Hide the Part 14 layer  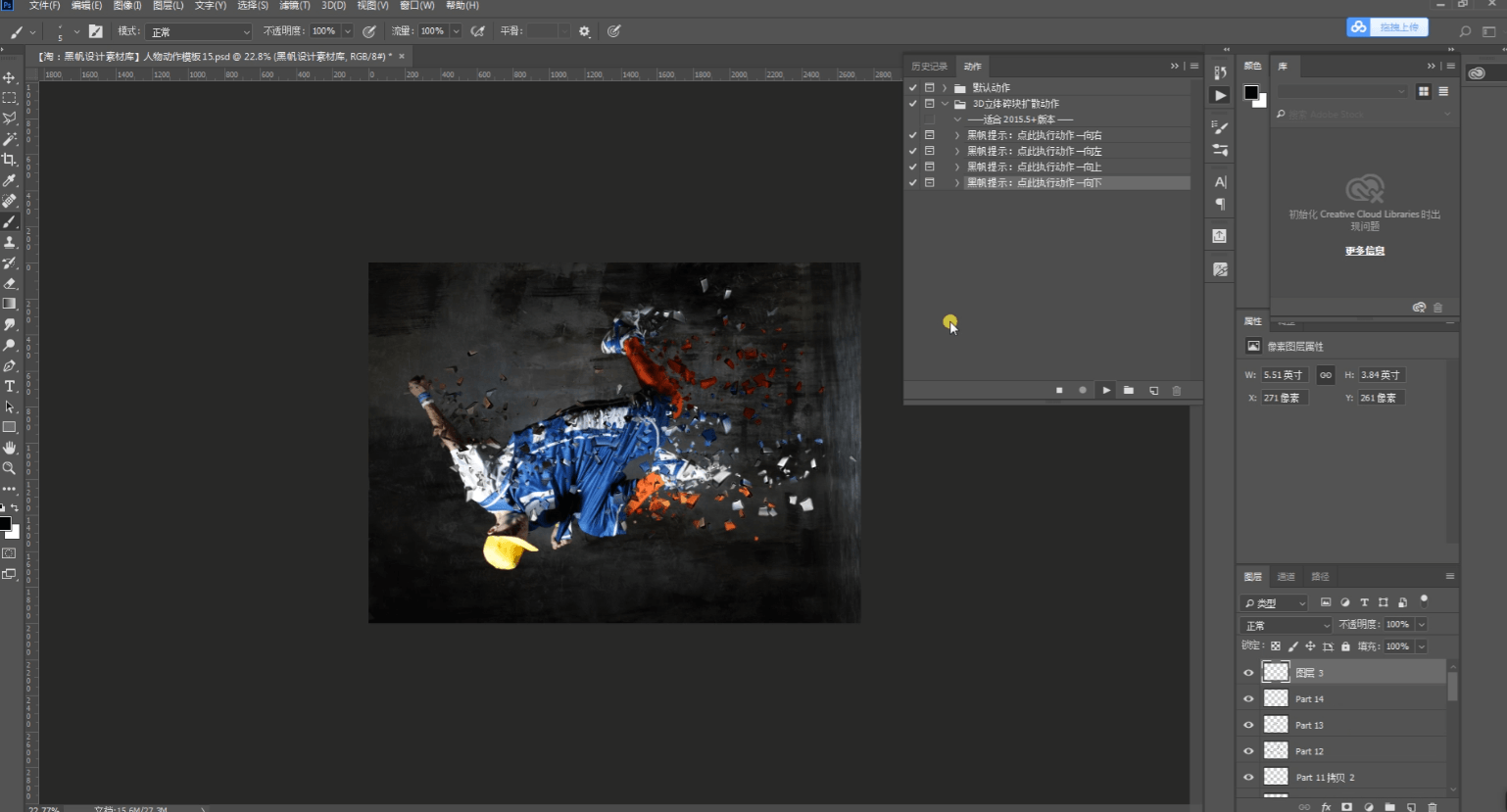pyautogui.click(x=1248, y=699)
